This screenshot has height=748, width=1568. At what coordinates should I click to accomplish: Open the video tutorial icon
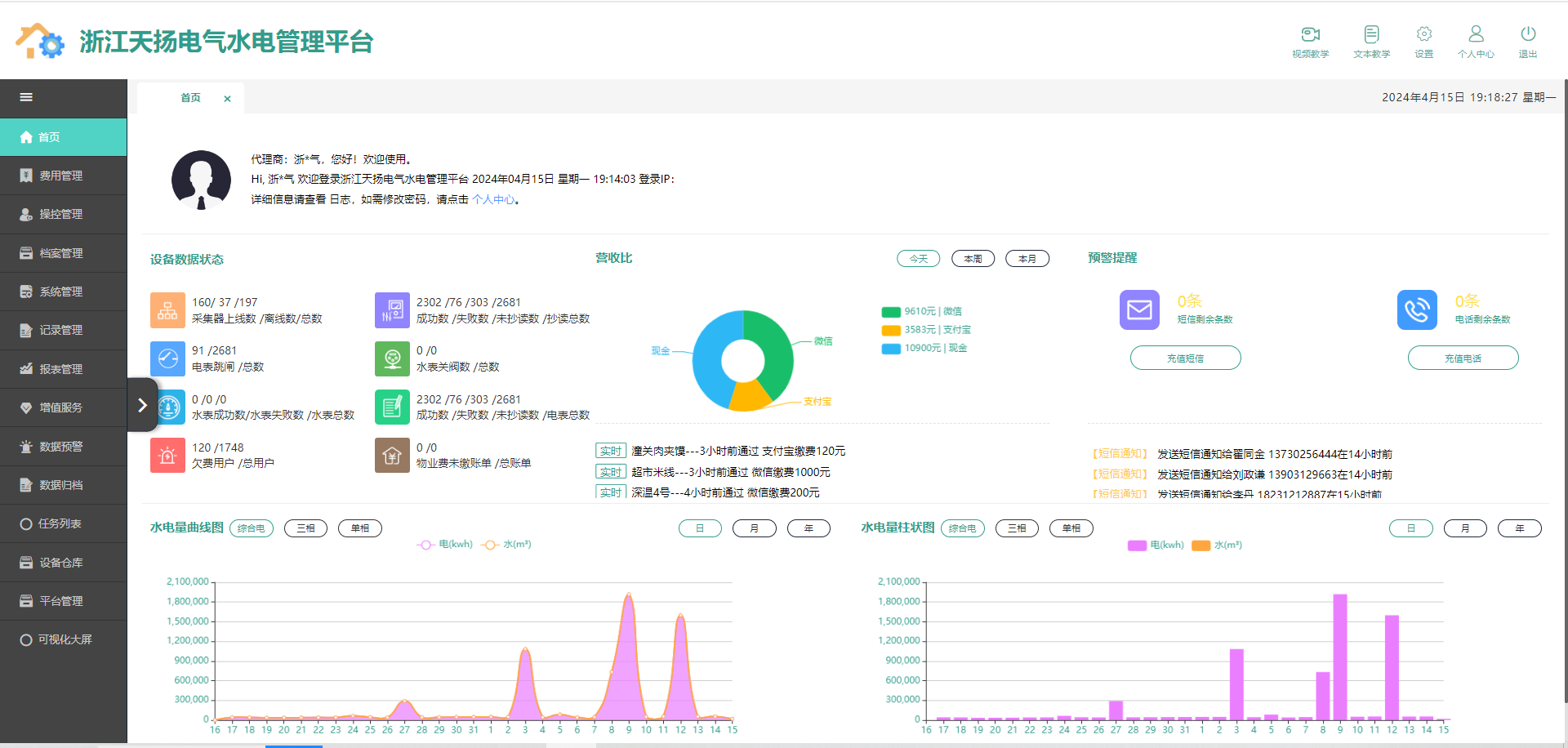(1310, 34)
